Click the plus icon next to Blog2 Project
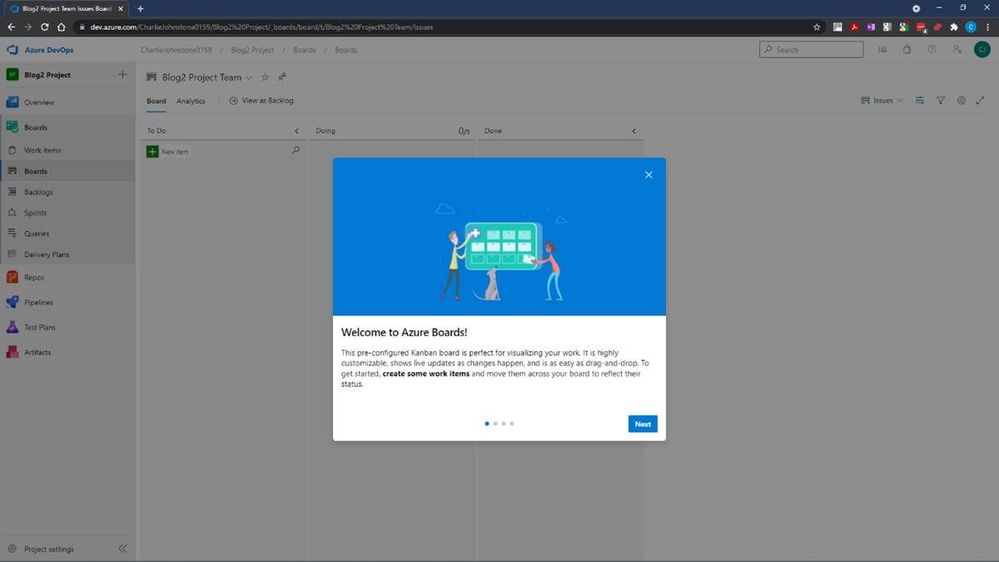The width and height of the screenshot is (999, 562). click(122, 75)
